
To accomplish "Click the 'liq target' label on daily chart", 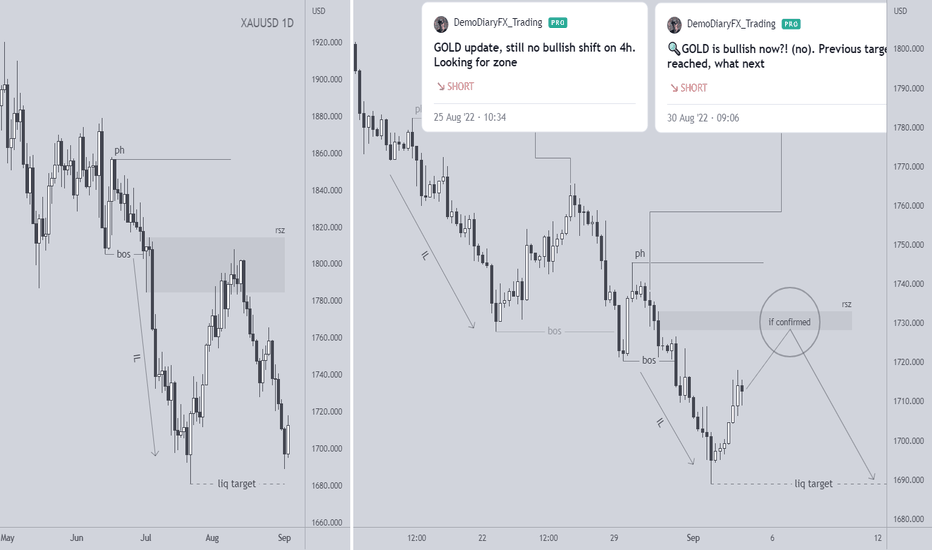I will [237, 483].
